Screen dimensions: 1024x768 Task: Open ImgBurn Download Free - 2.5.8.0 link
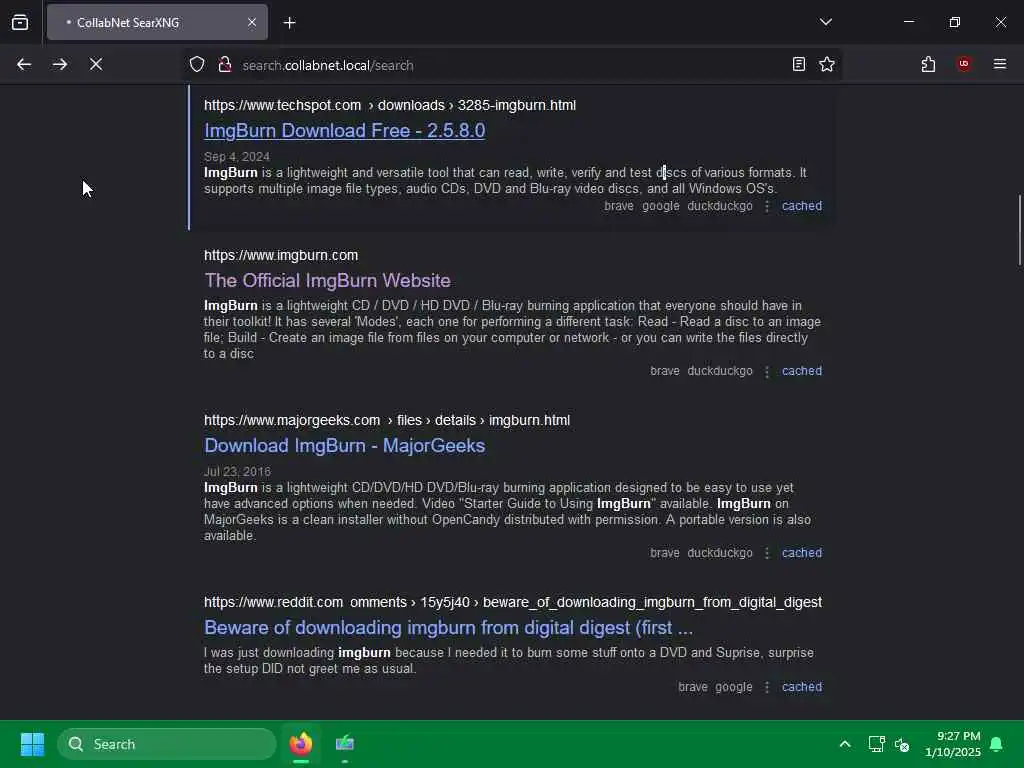(x=344, y=131)
